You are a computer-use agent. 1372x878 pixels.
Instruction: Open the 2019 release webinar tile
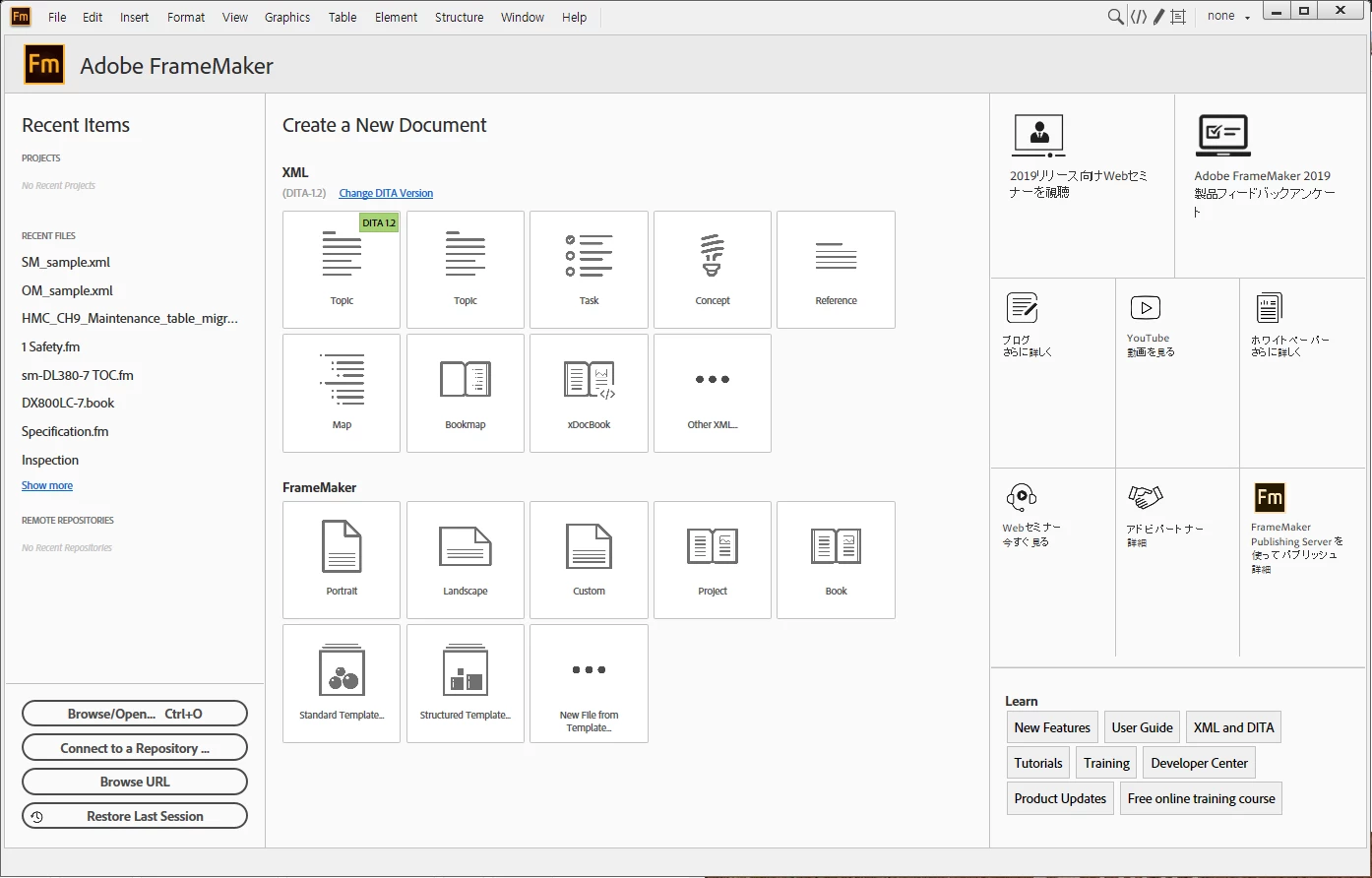pos(1082,186)
